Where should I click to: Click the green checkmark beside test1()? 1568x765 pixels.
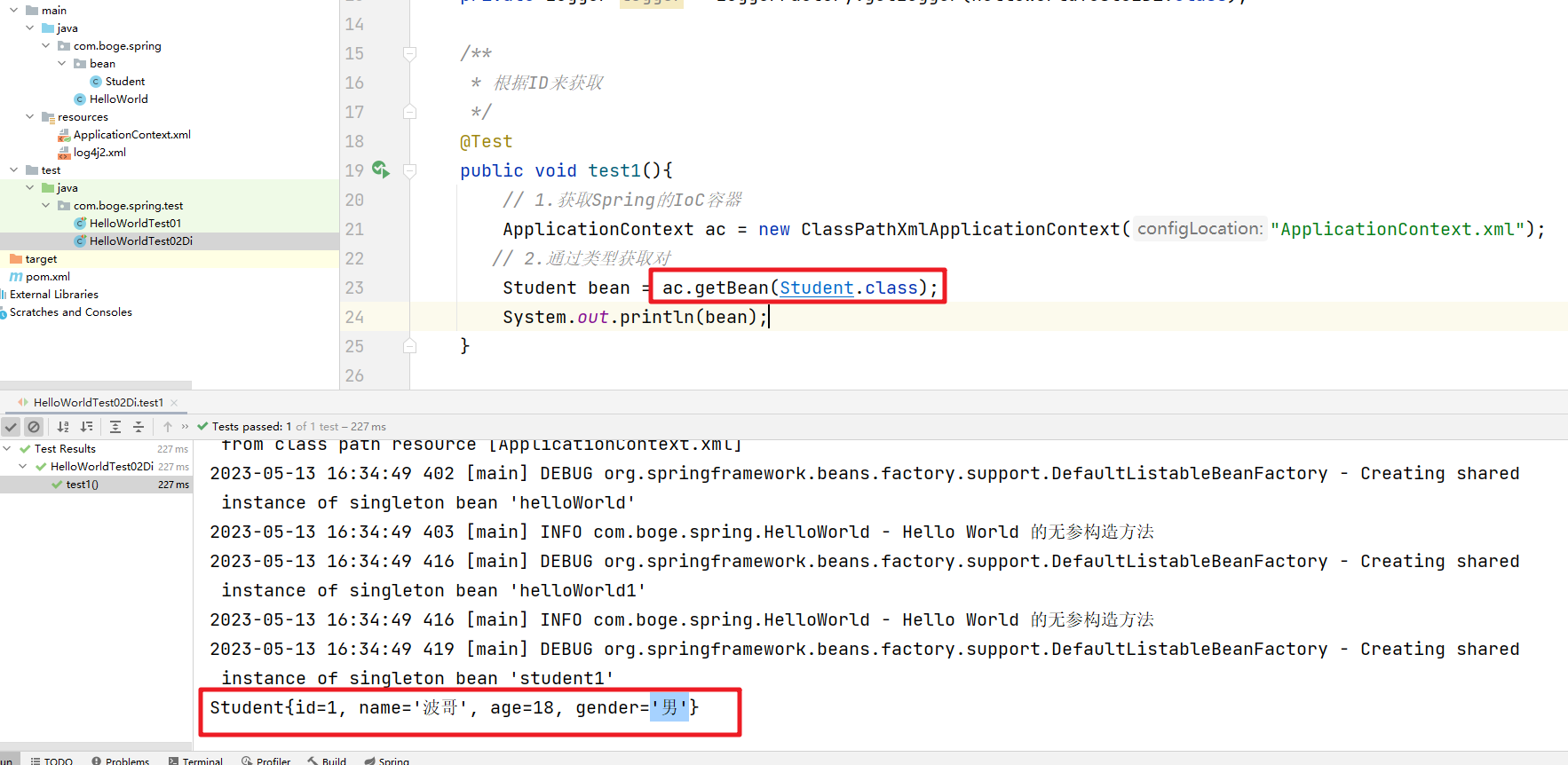pyautogui.click(x=57, y=485)
